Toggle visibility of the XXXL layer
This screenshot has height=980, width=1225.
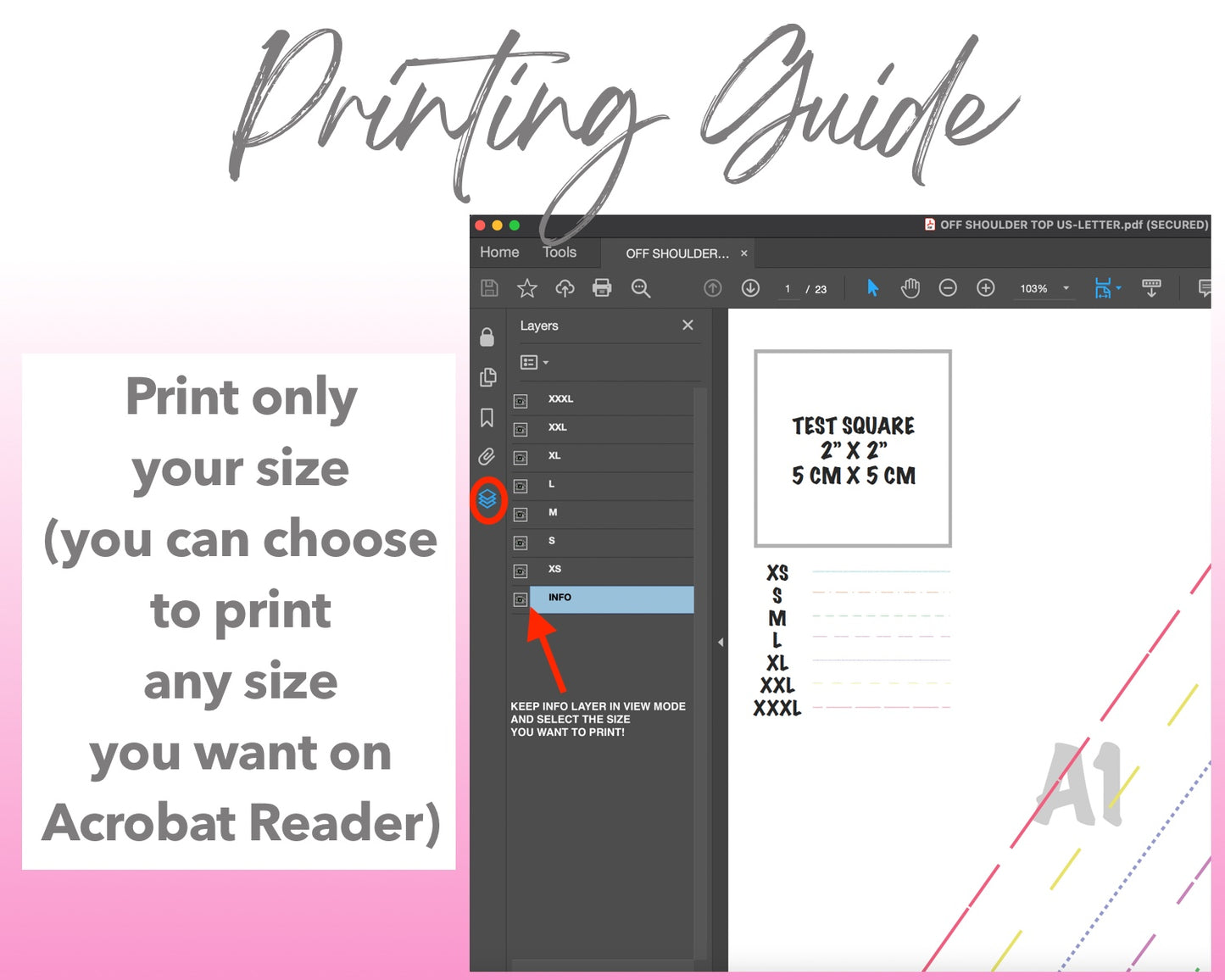pos(521,401)
